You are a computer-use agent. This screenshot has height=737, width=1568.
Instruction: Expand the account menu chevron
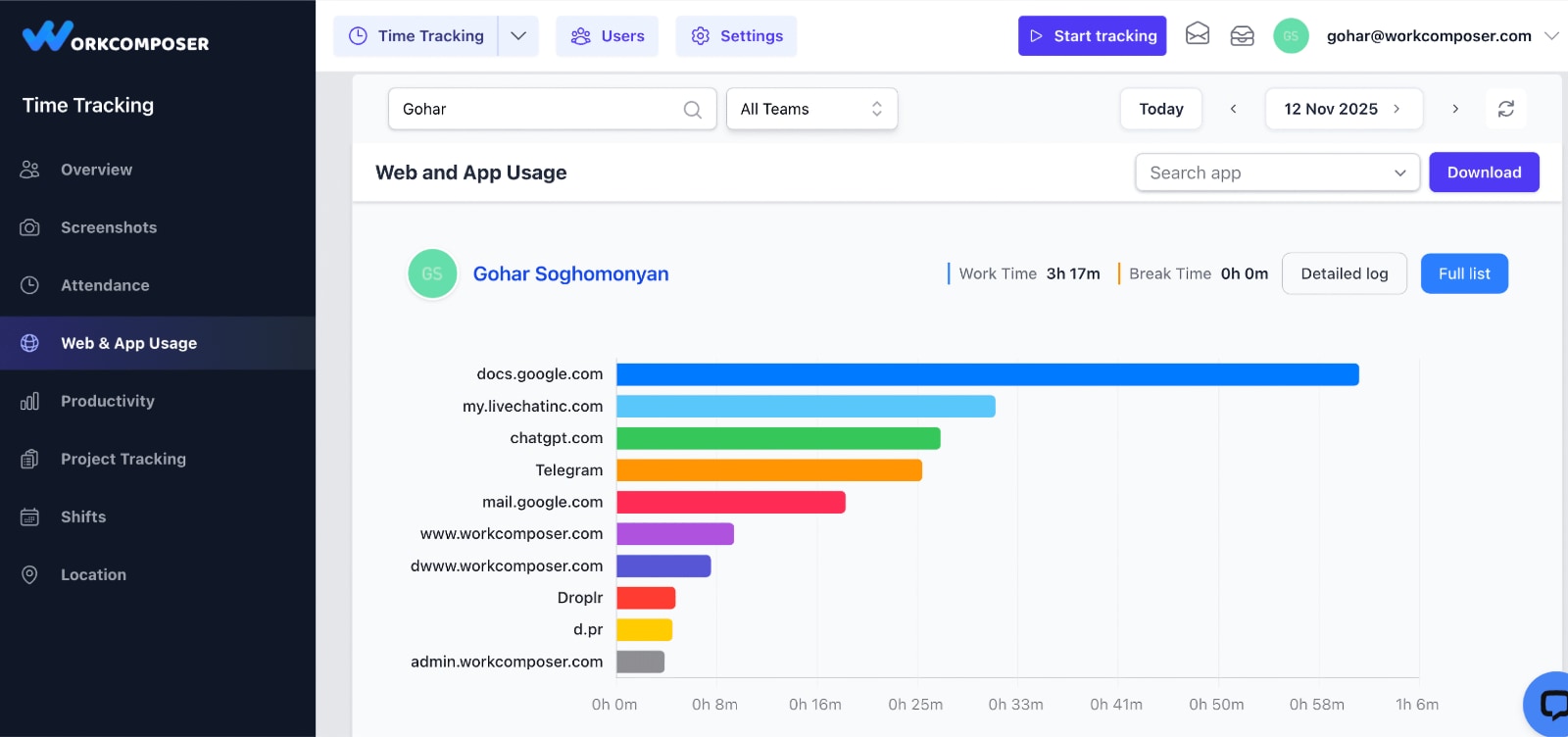pos(1551,36)
